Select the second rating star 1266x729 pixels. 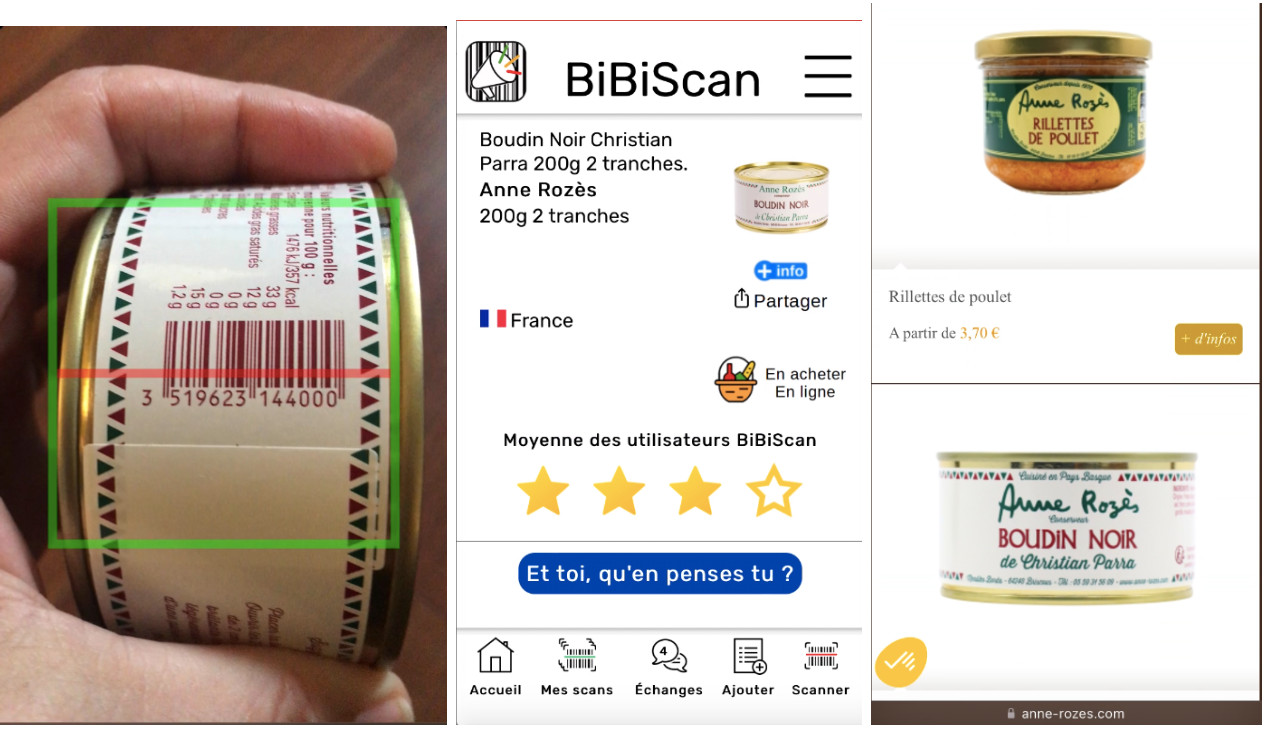(619, 491)
